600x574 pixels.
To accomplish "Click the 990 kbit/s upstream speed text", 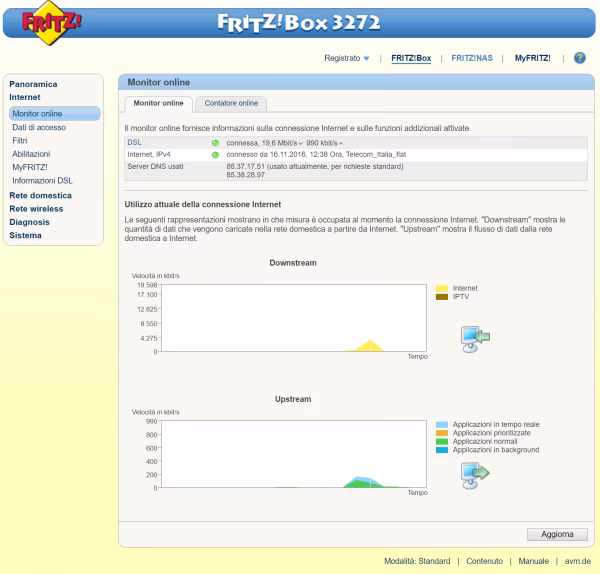I will pos(321,143).
